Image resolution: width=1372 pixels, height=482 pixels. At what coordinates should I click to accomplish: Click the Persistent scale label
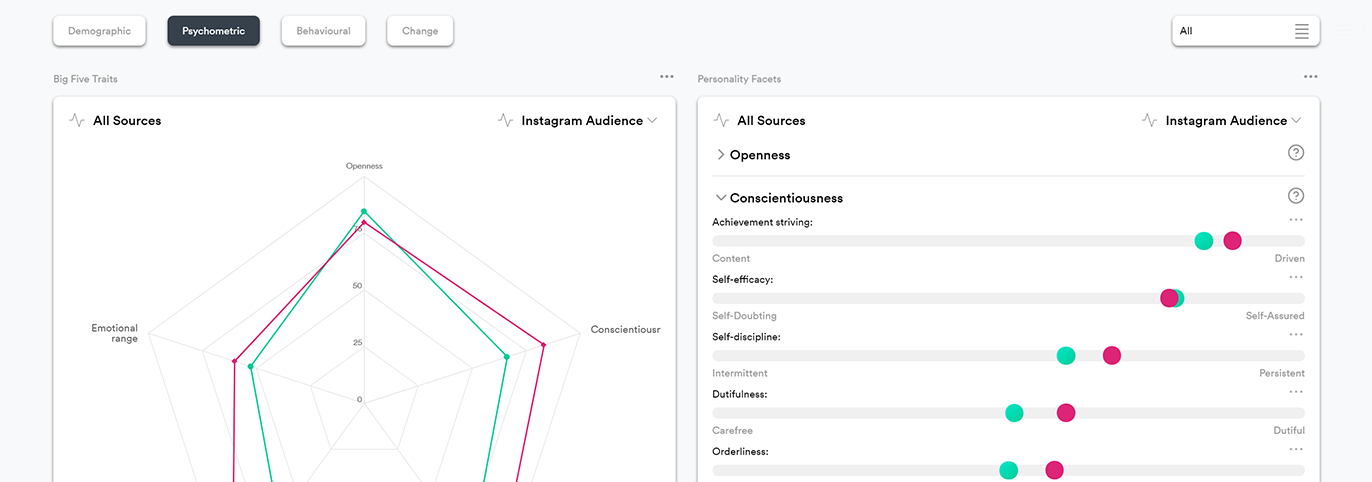[x=1282, y=373]
